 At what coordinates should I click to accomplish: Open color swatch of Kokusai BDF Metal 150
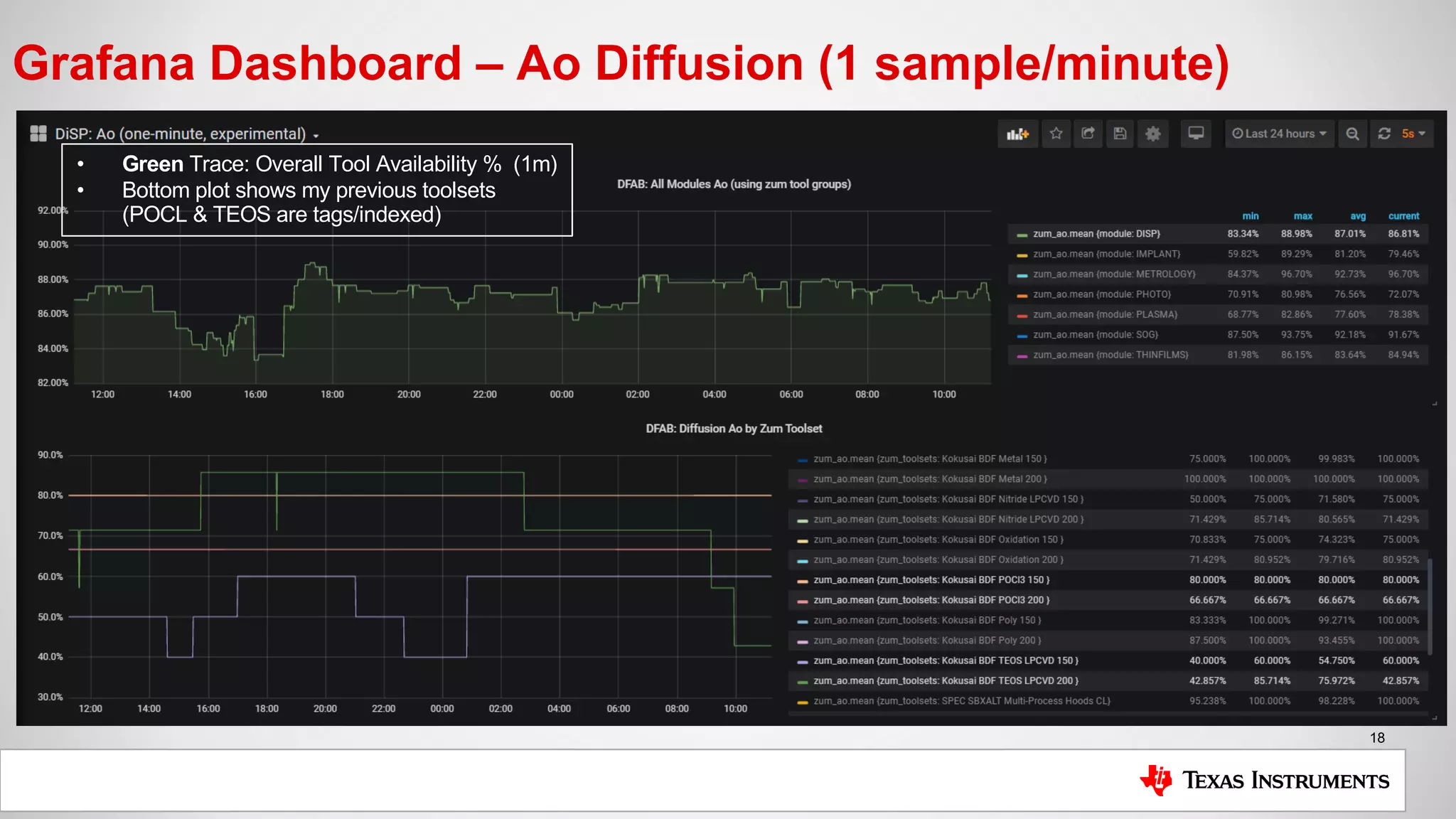tap(803, 460)
